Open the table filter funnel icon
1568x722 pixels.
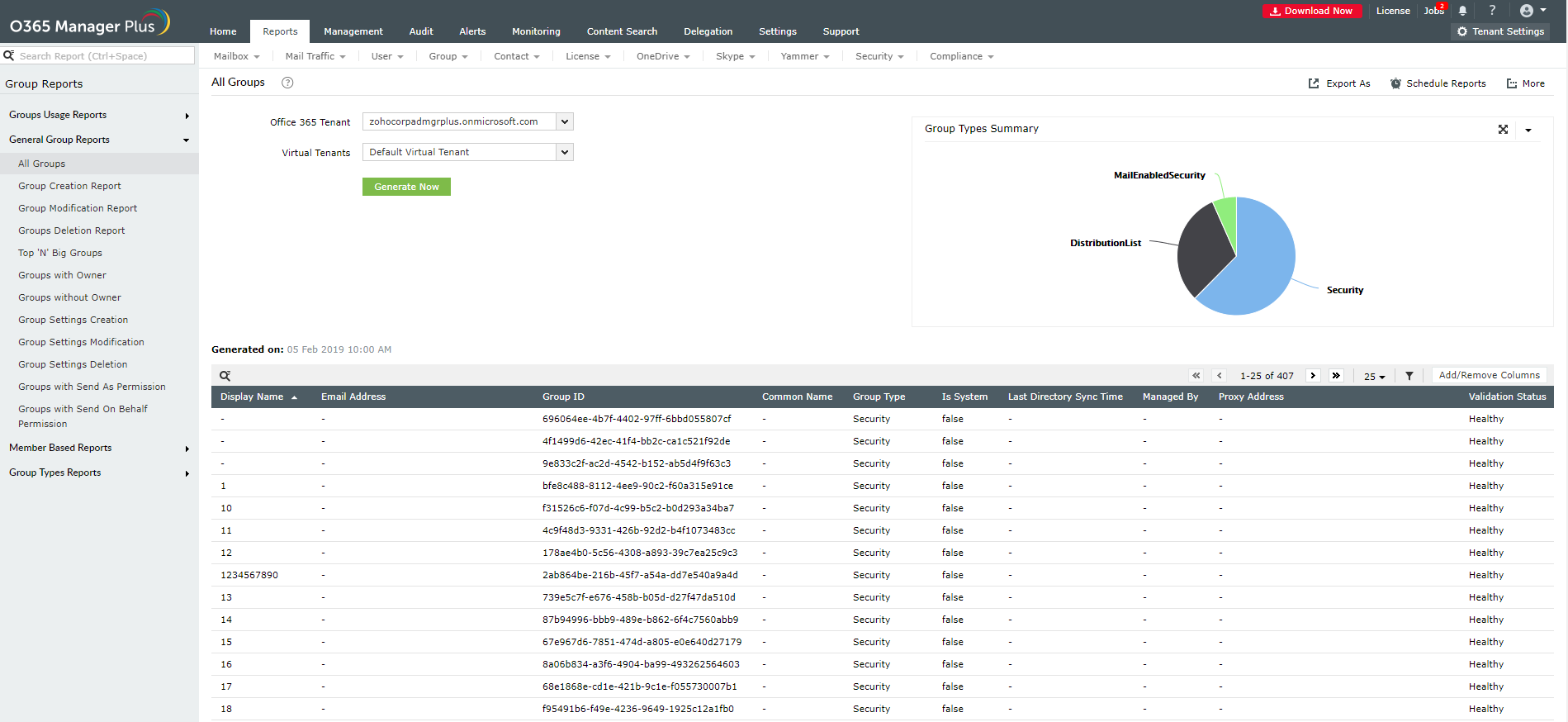1409,376
